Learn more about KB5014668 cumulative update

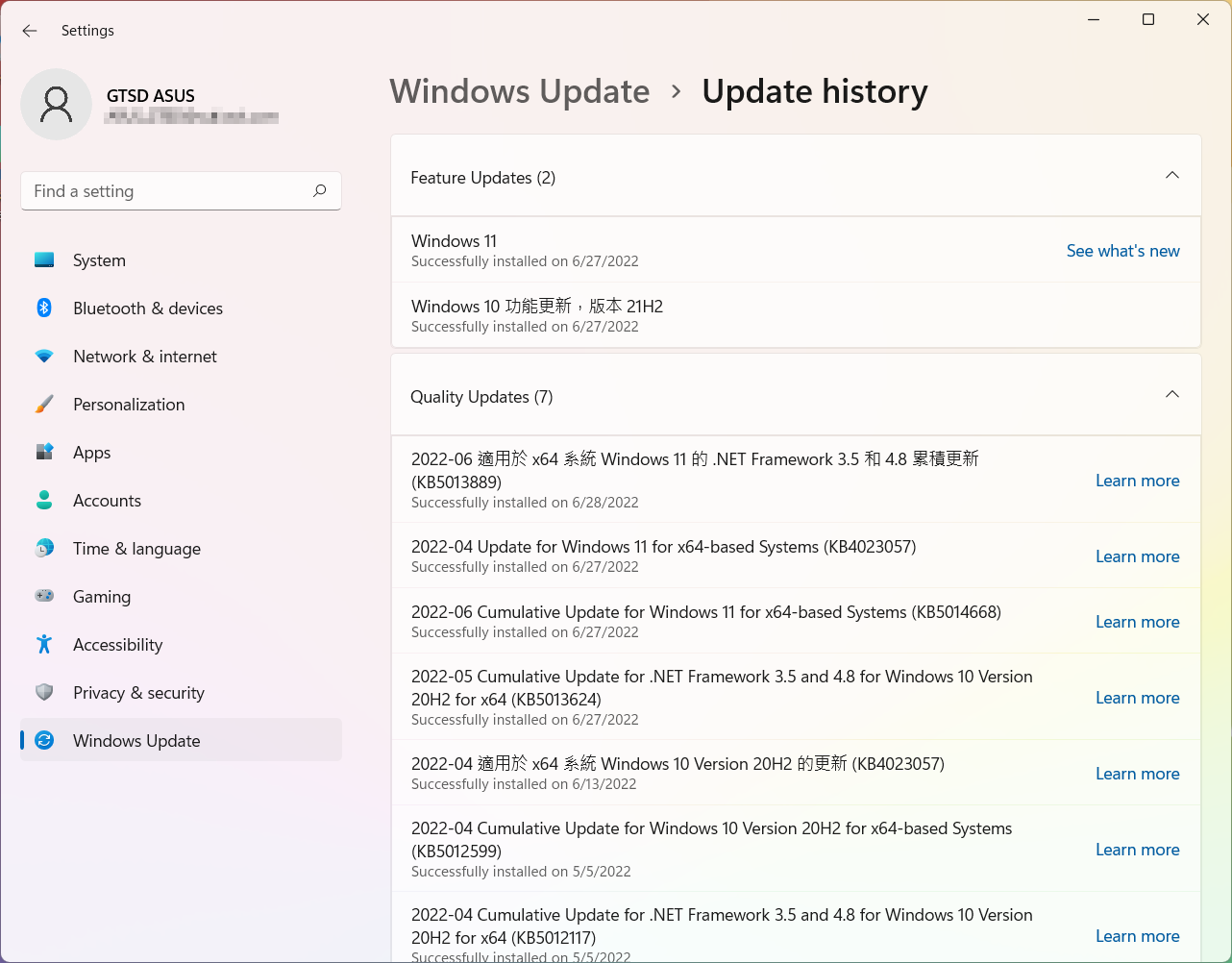click(1137, 622)
